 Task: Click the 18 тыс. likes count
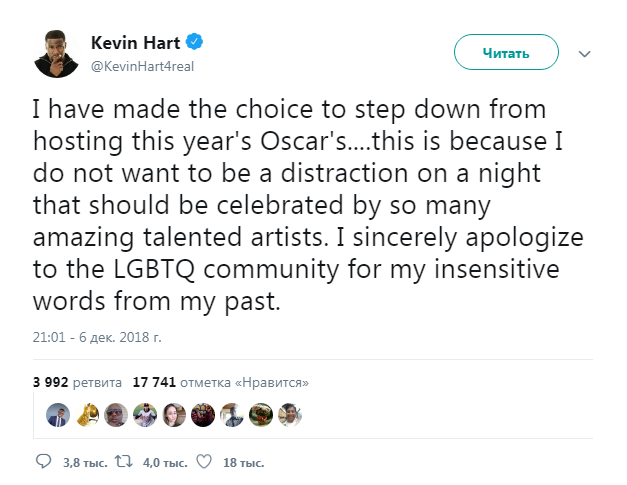(243, 463)
